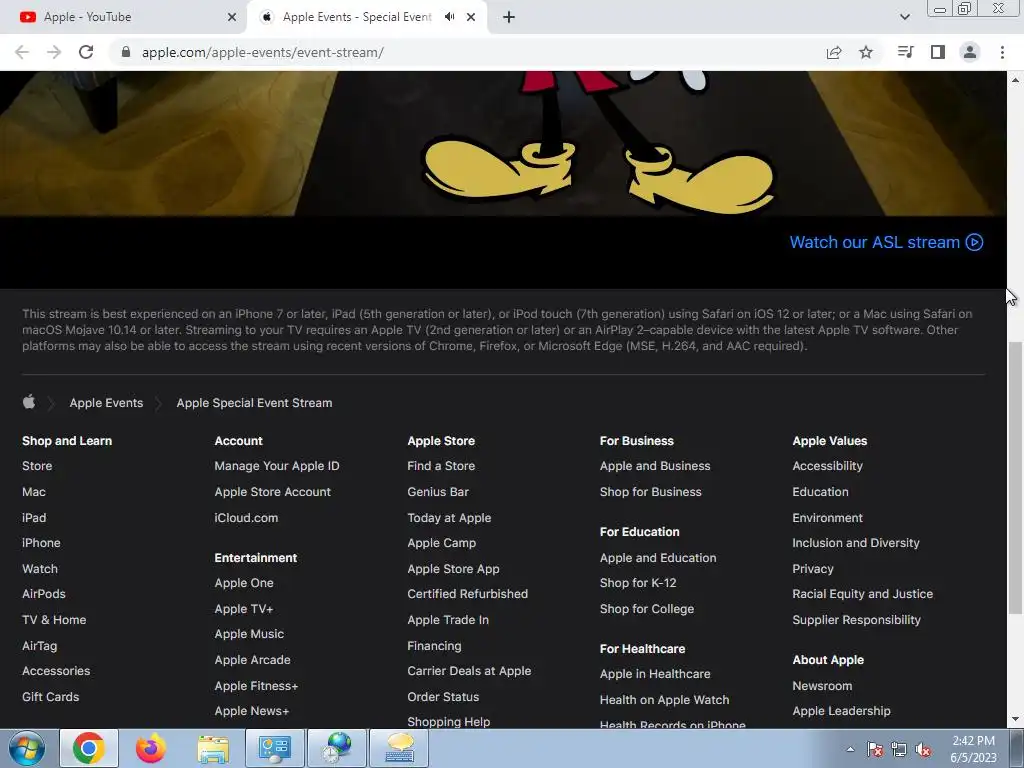Open the Windows Start menu orb

coord(26,748)
